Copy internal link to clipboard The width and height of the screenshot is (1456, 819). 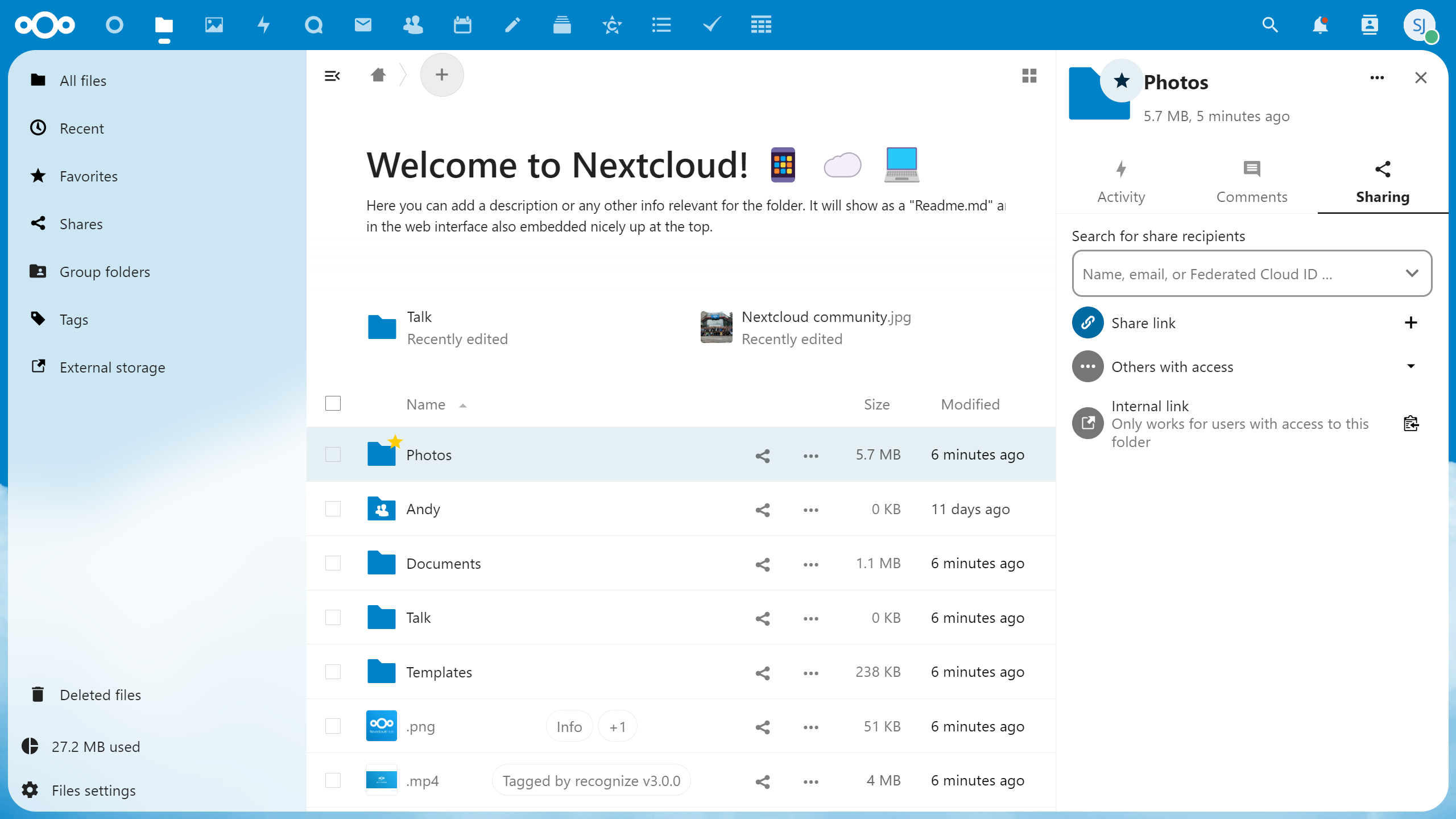point(1411,424)
